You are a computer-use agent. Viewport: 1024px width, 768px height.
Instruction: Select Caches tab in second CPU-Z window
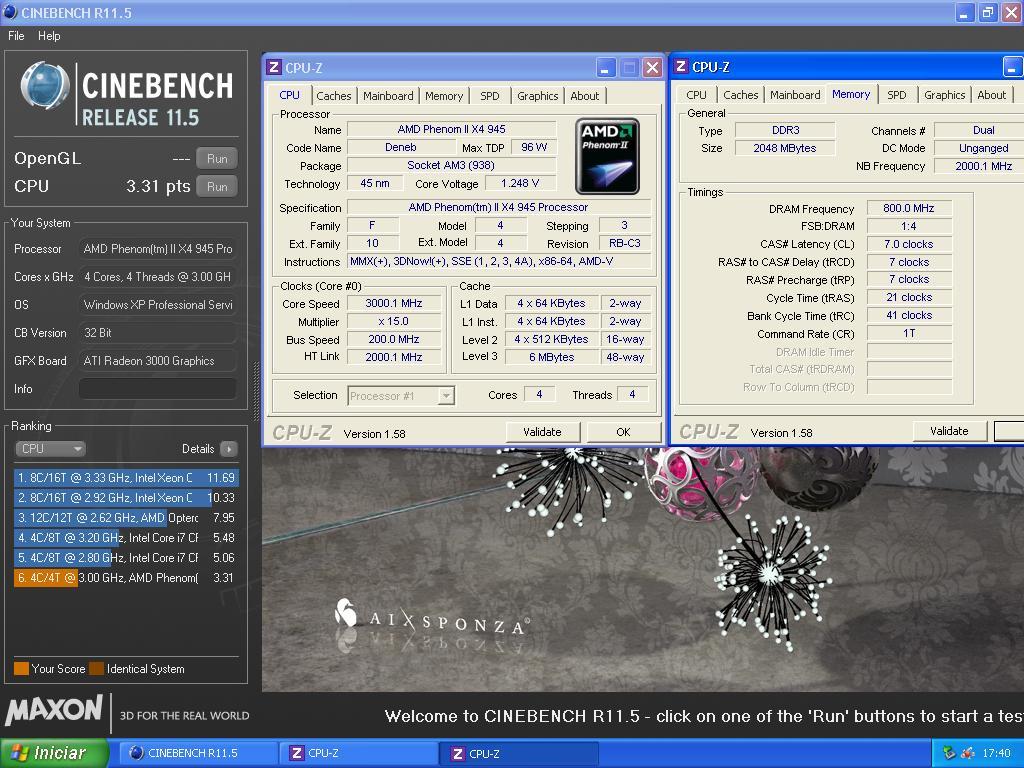pos(741,95)
